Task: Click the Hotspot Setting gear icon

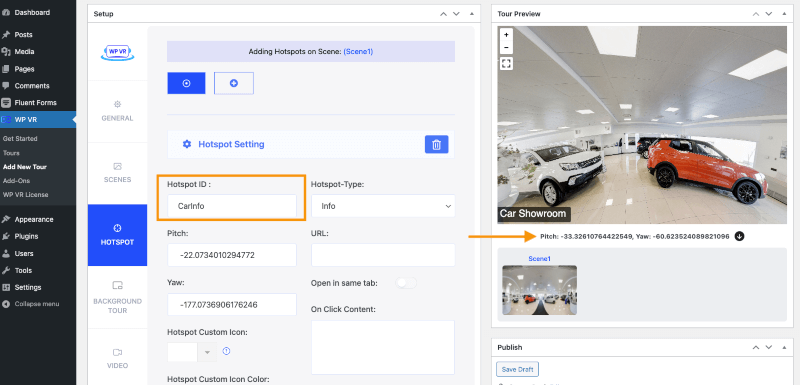Action: (x=187, y=144)
